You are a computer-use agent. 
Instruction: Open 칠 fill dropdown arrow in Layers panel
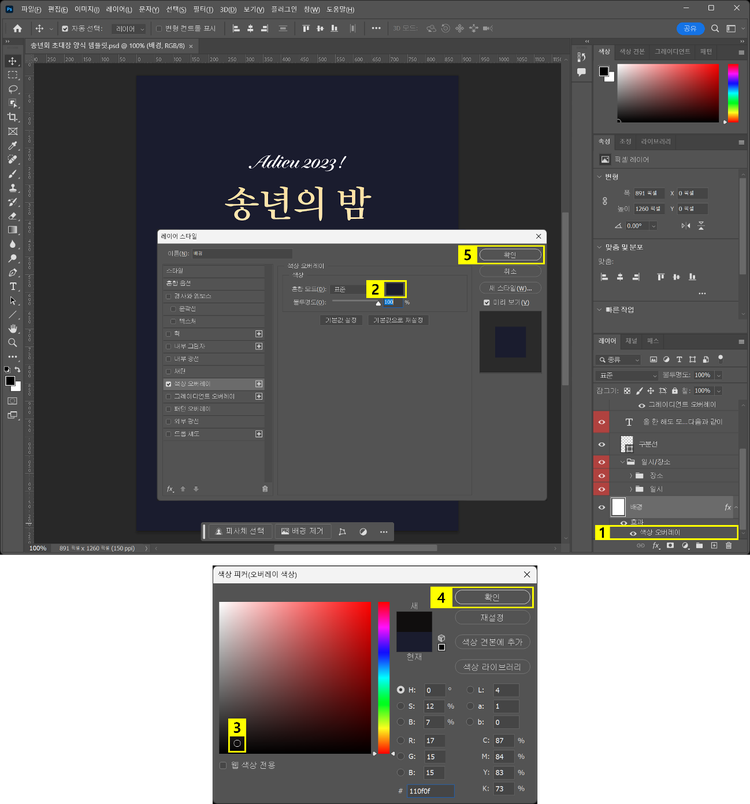[x=719, y=391]
